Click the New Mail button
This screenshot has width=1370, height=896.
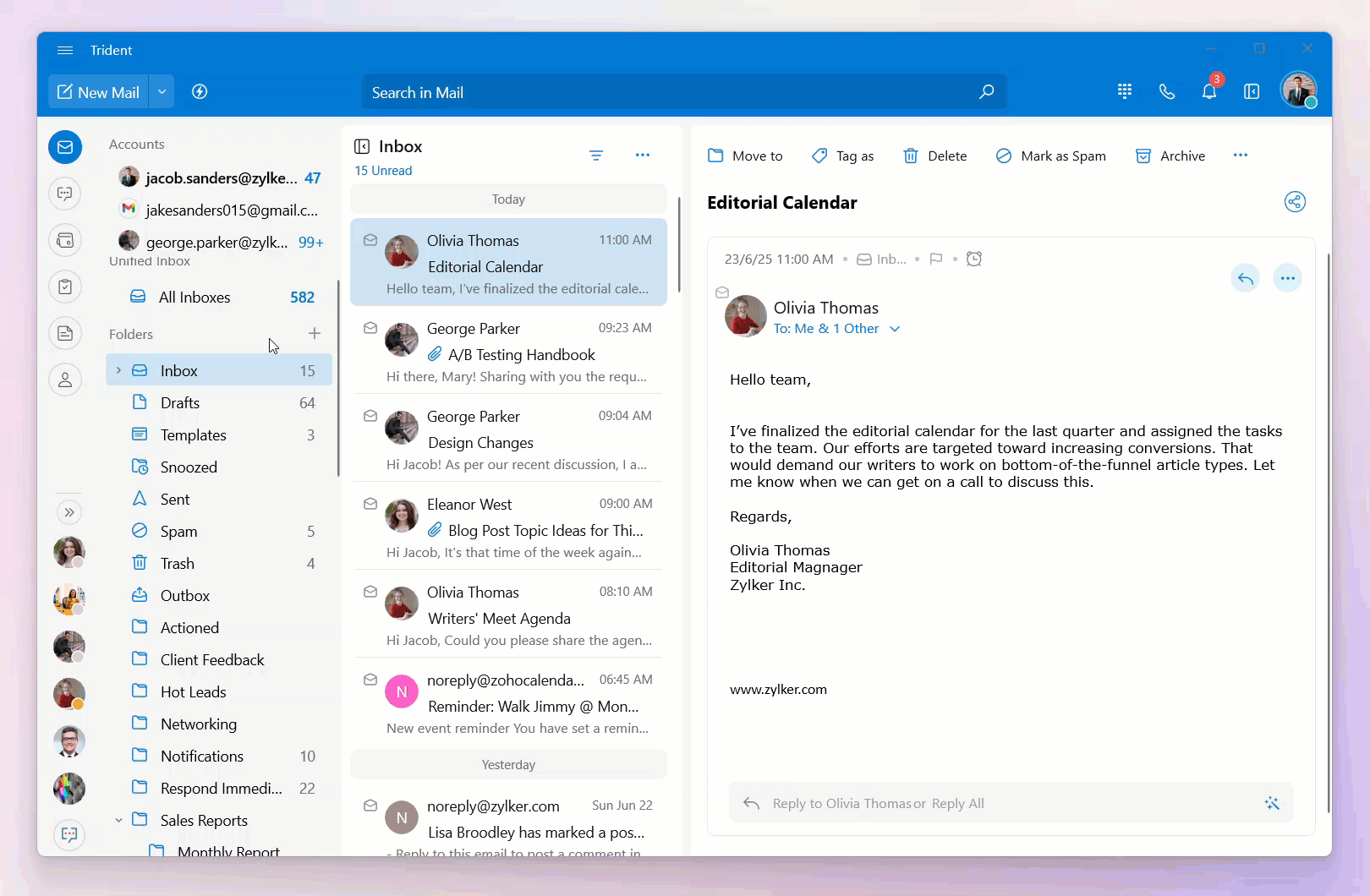[x=98, y=92]
